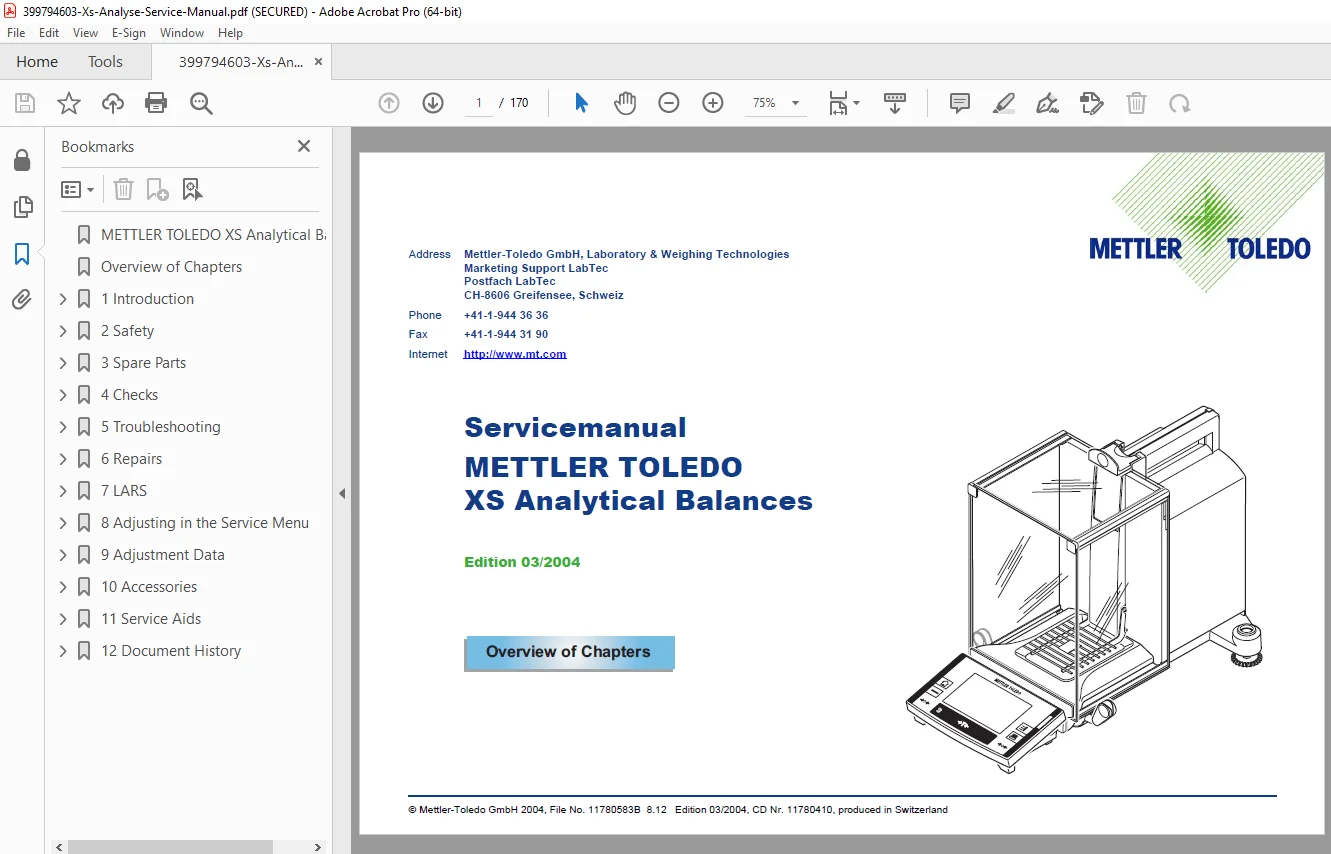Go to next page arrow icon
This screenshot has width=1331, height=854.
433,103
